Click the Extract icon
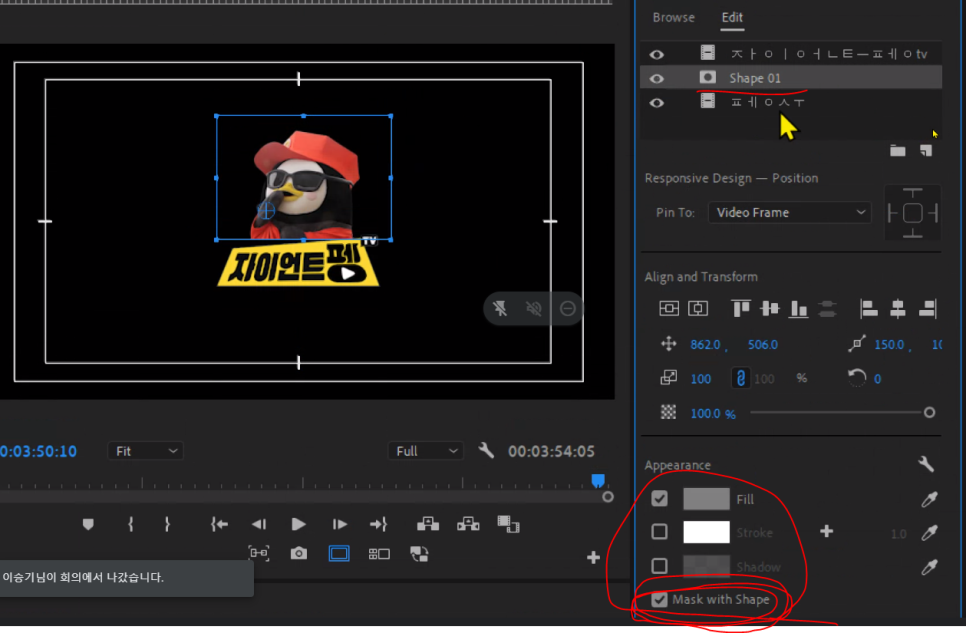This screenshot has width=966, height=633. click(468, 524)
